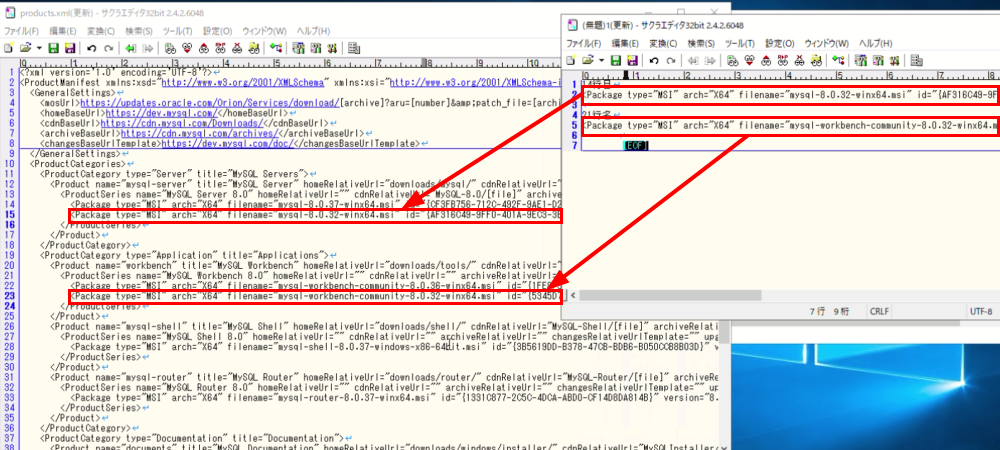Click Find binoculars icon in products.xml toolbar
The height and width of the screenshot is (450, 1000).
(x=170, y=47)
